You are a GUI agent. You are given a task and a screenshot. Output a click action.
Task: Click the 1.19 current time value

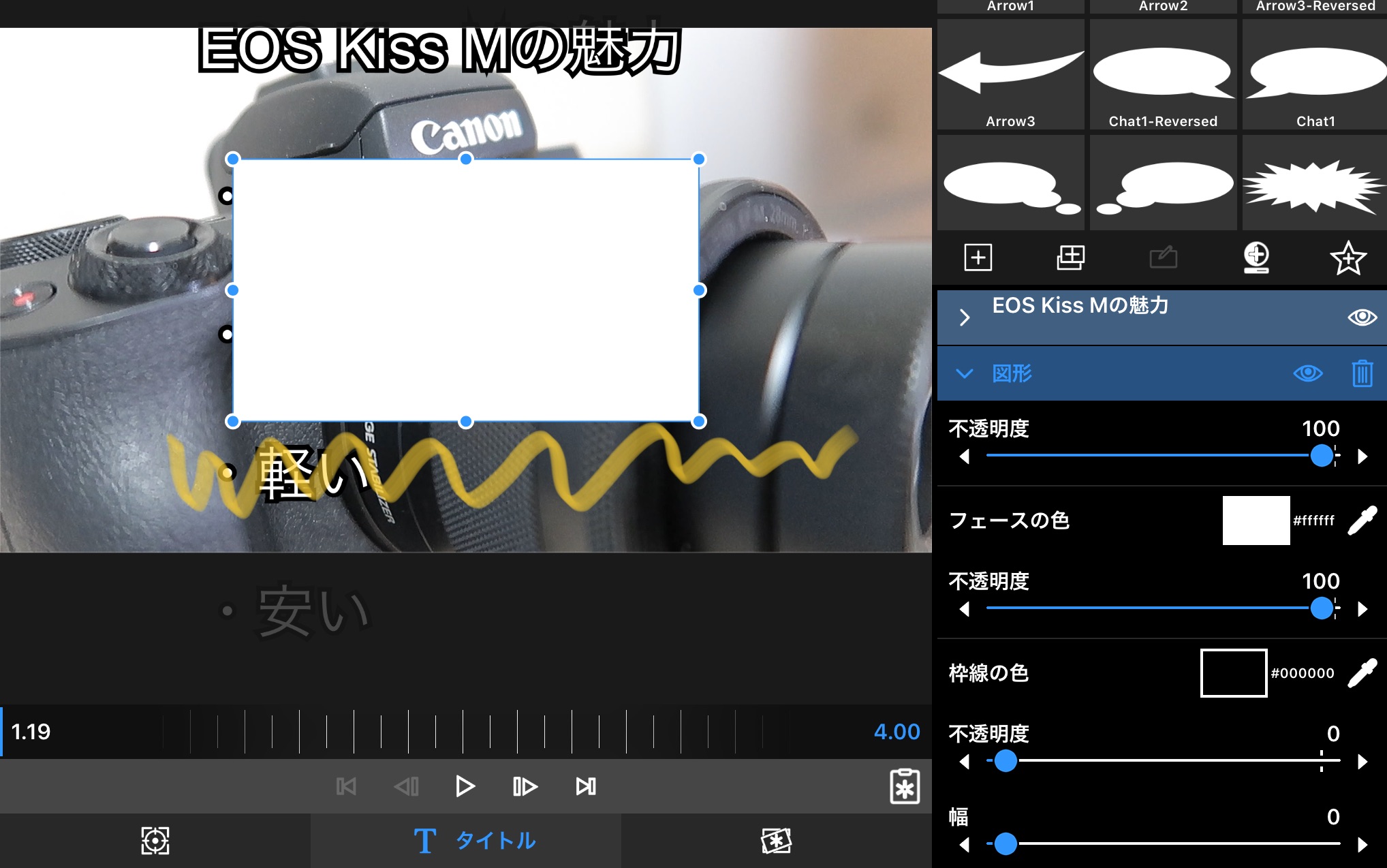(31, 732)
